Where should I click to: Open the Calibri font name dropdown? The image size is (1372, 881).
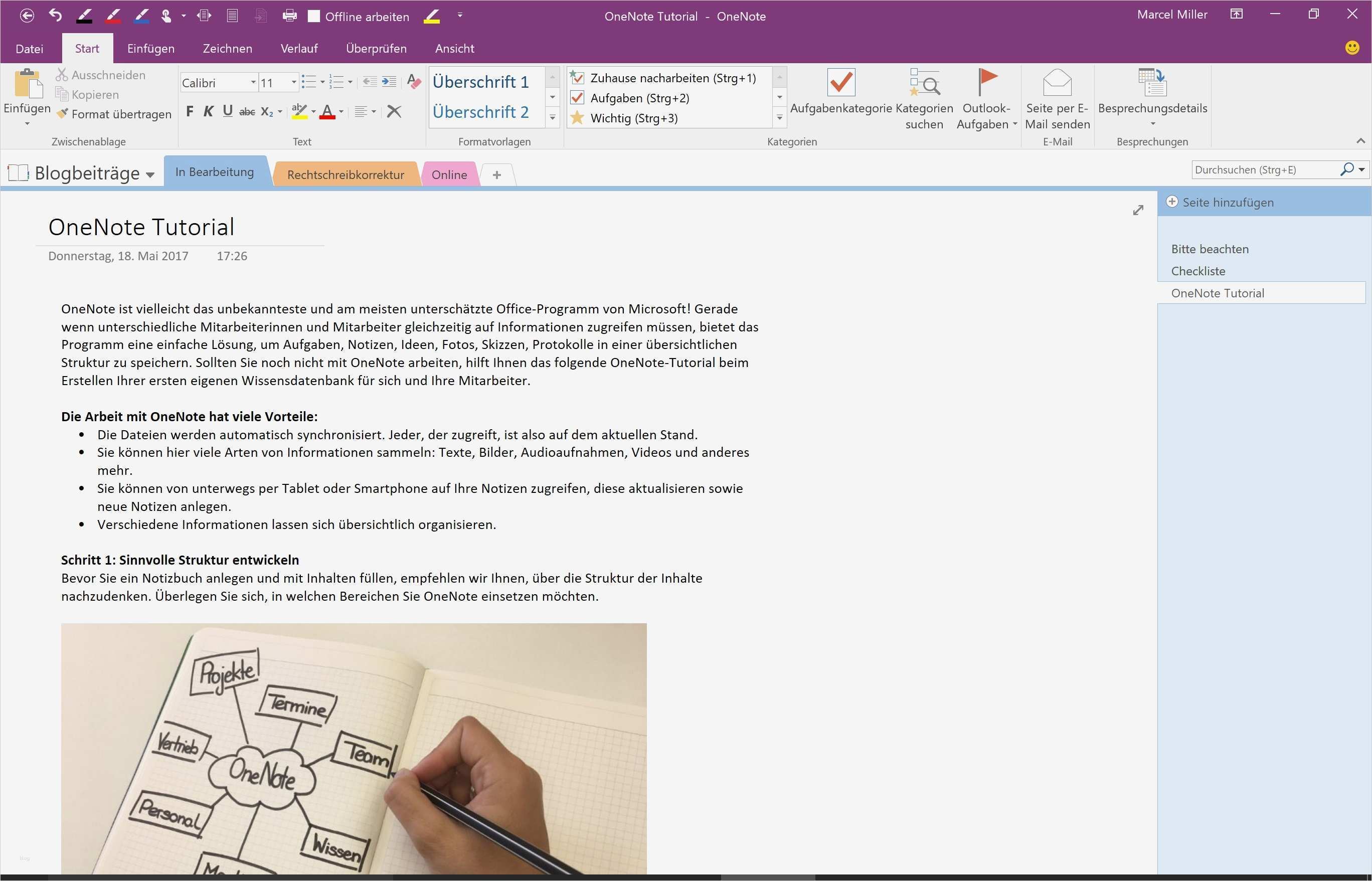(x=253, y=83)
